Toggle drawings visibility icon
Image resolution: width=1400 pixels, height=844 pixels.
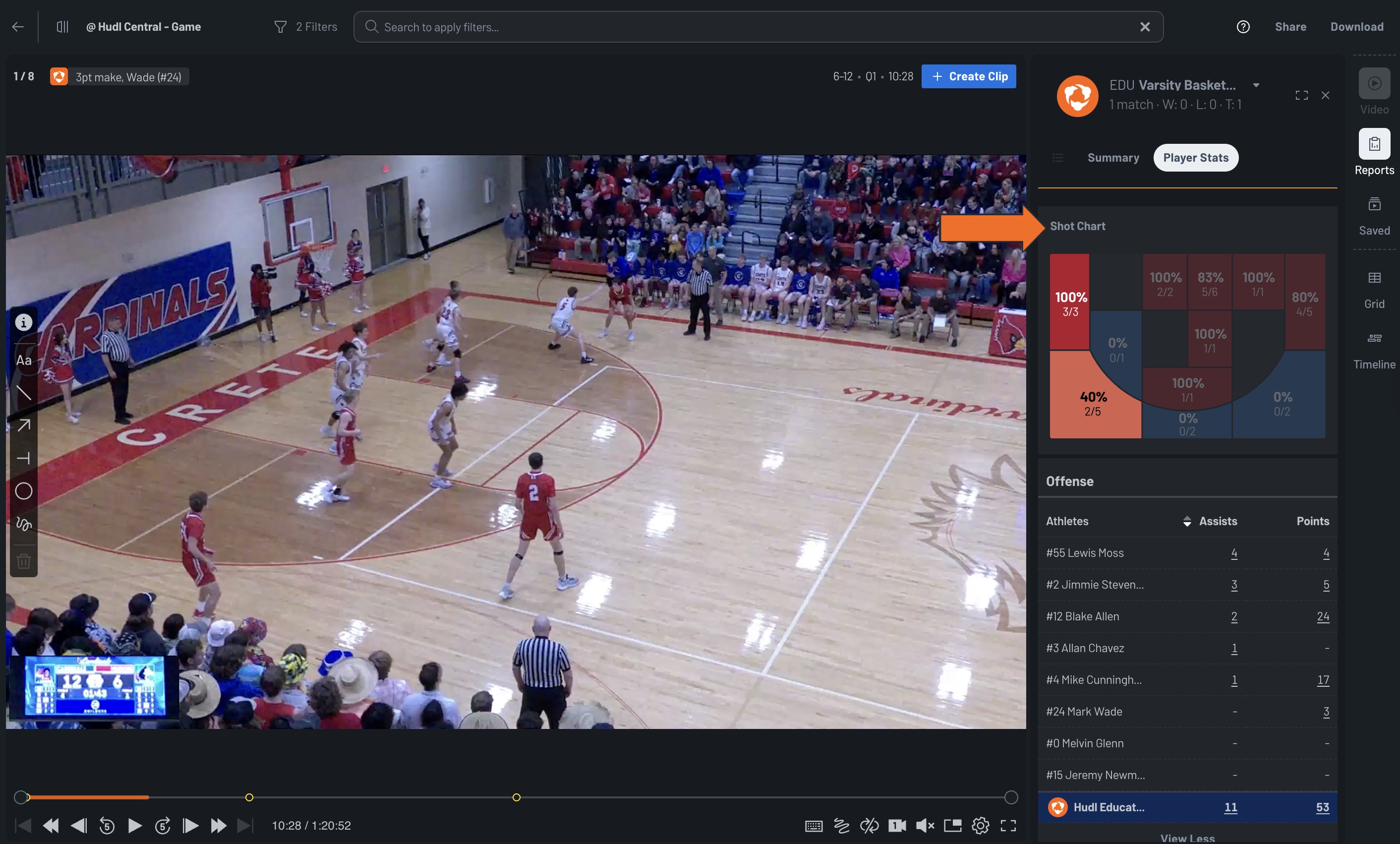841,826
